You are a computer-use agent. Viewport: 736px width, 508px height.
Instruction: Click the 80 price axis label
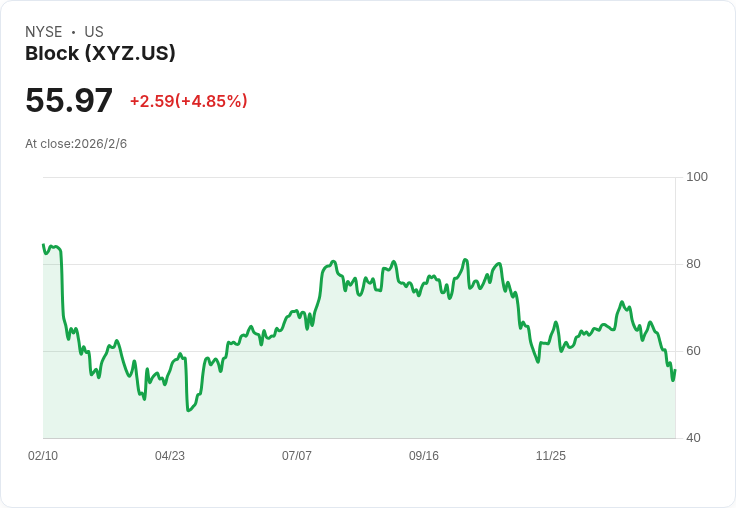(693, 264)
